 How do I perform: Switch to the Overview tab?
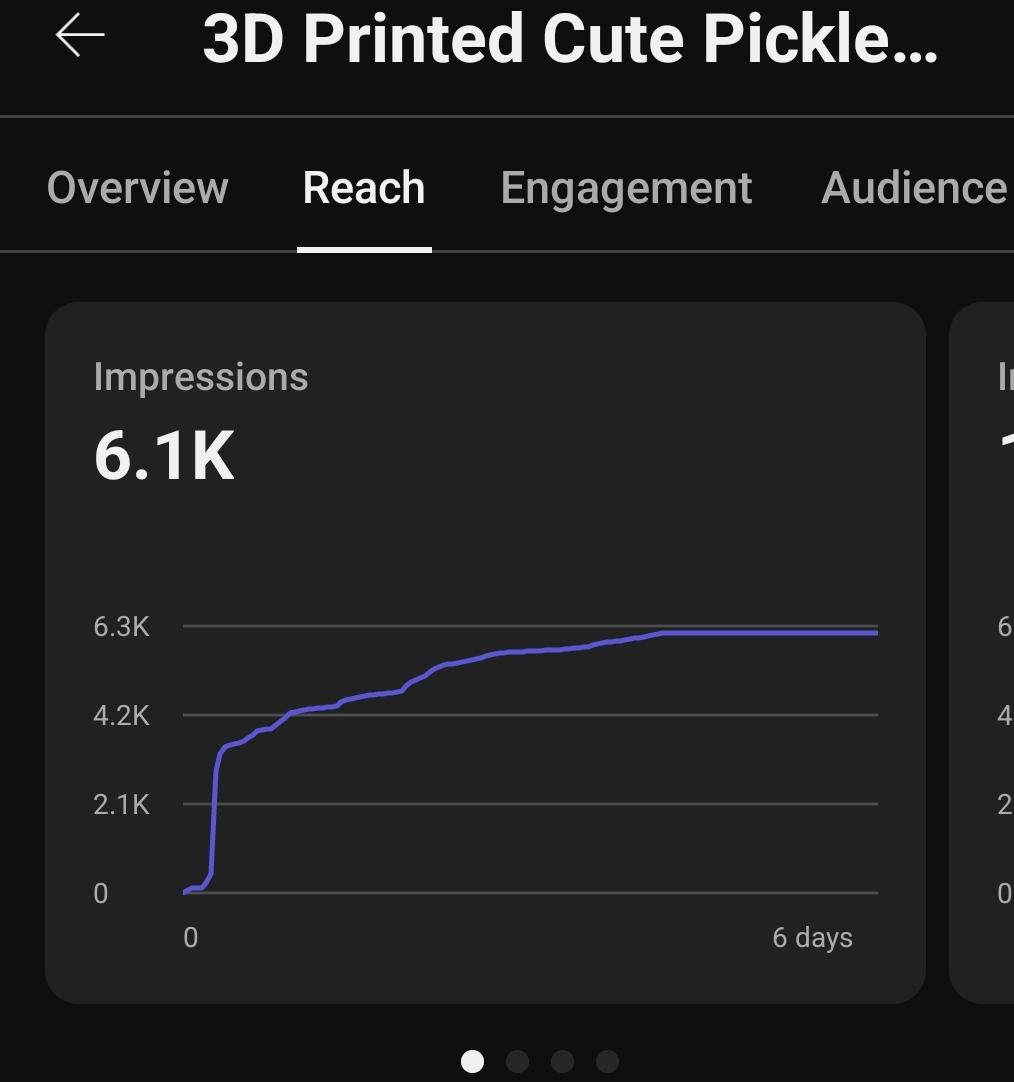point(137,187)
